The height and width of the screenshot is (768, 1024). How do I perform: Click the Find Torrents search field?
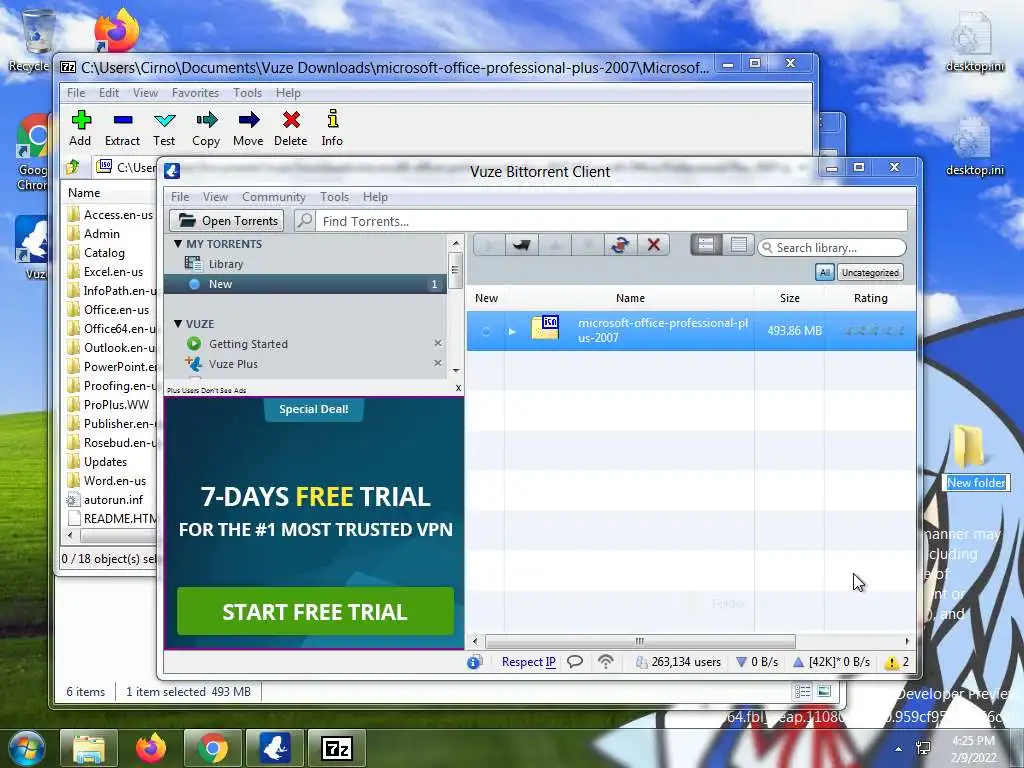tap(611, 221)
